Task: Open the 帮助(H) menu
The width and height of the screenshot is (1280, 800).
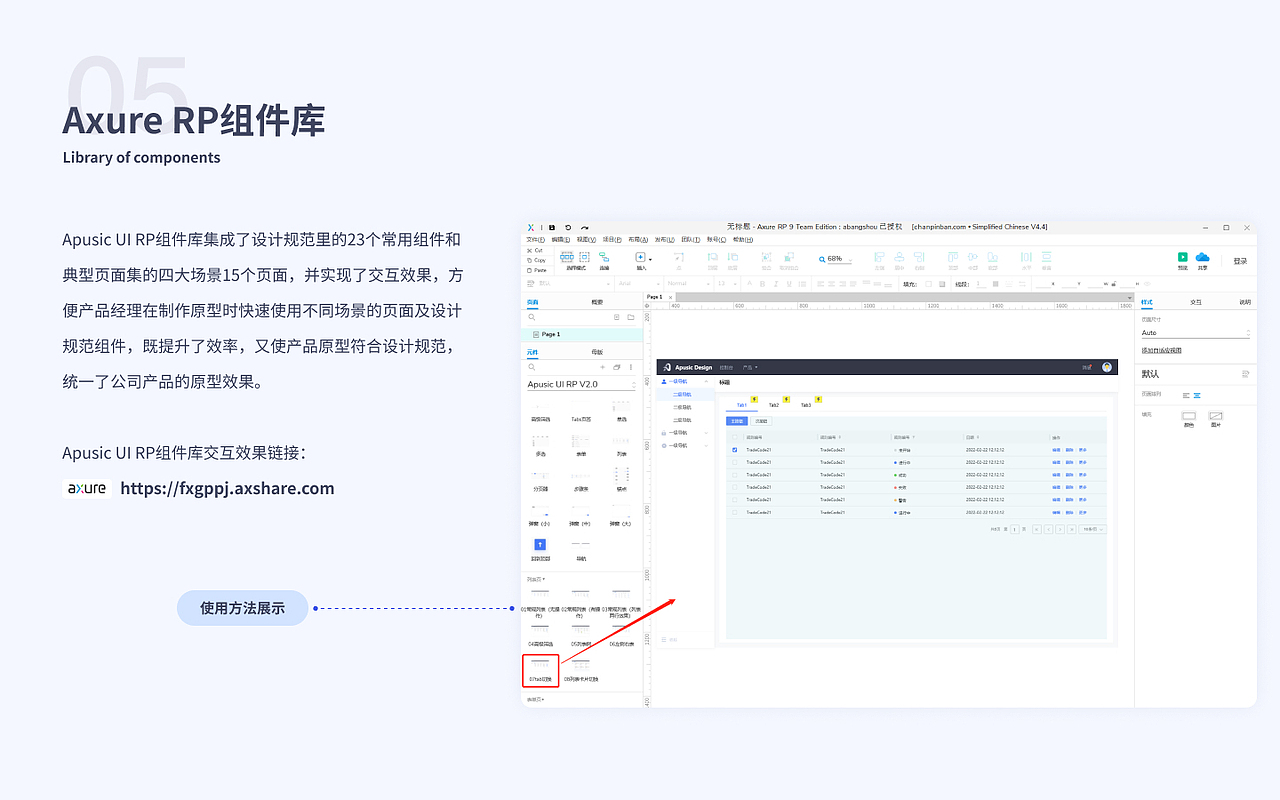Action: 742,240
